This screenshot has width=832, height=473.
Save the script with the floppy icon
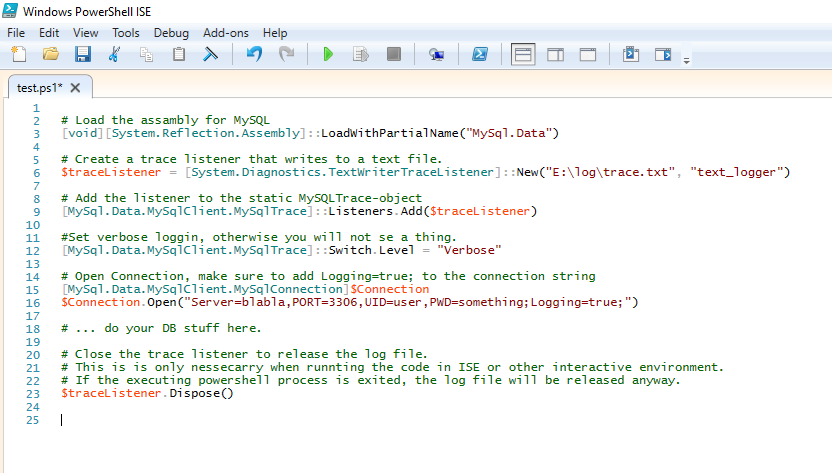point(82,54)
